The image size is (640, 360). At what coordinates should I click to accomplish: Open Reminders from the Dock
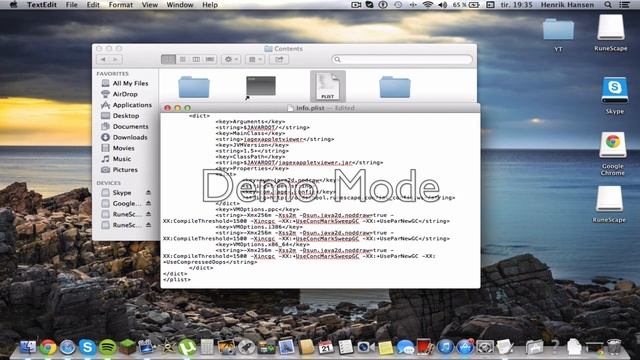[x=346, y=347]
